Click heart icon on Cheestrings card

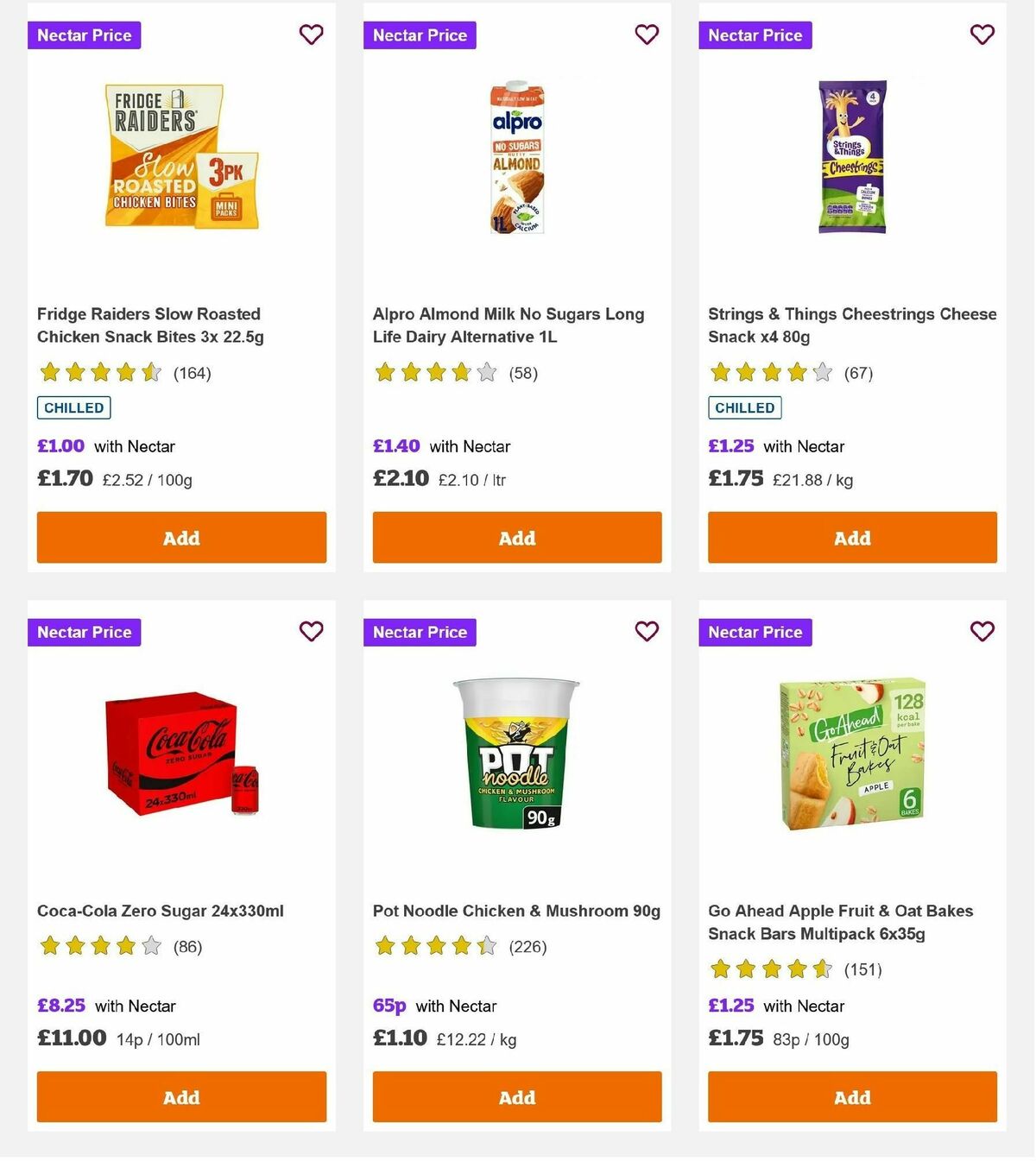pyautogui.click(x=982, y=35)
